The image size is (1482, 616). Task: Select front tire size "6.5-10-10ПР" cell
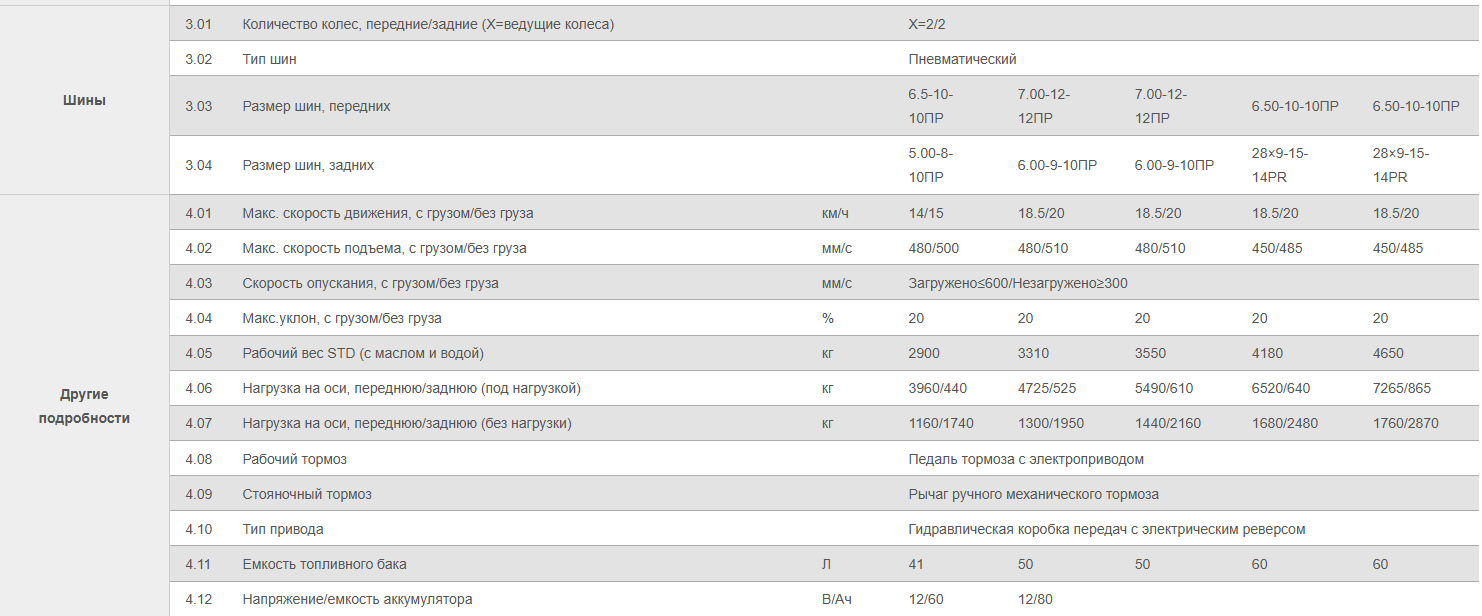(931, 106)
